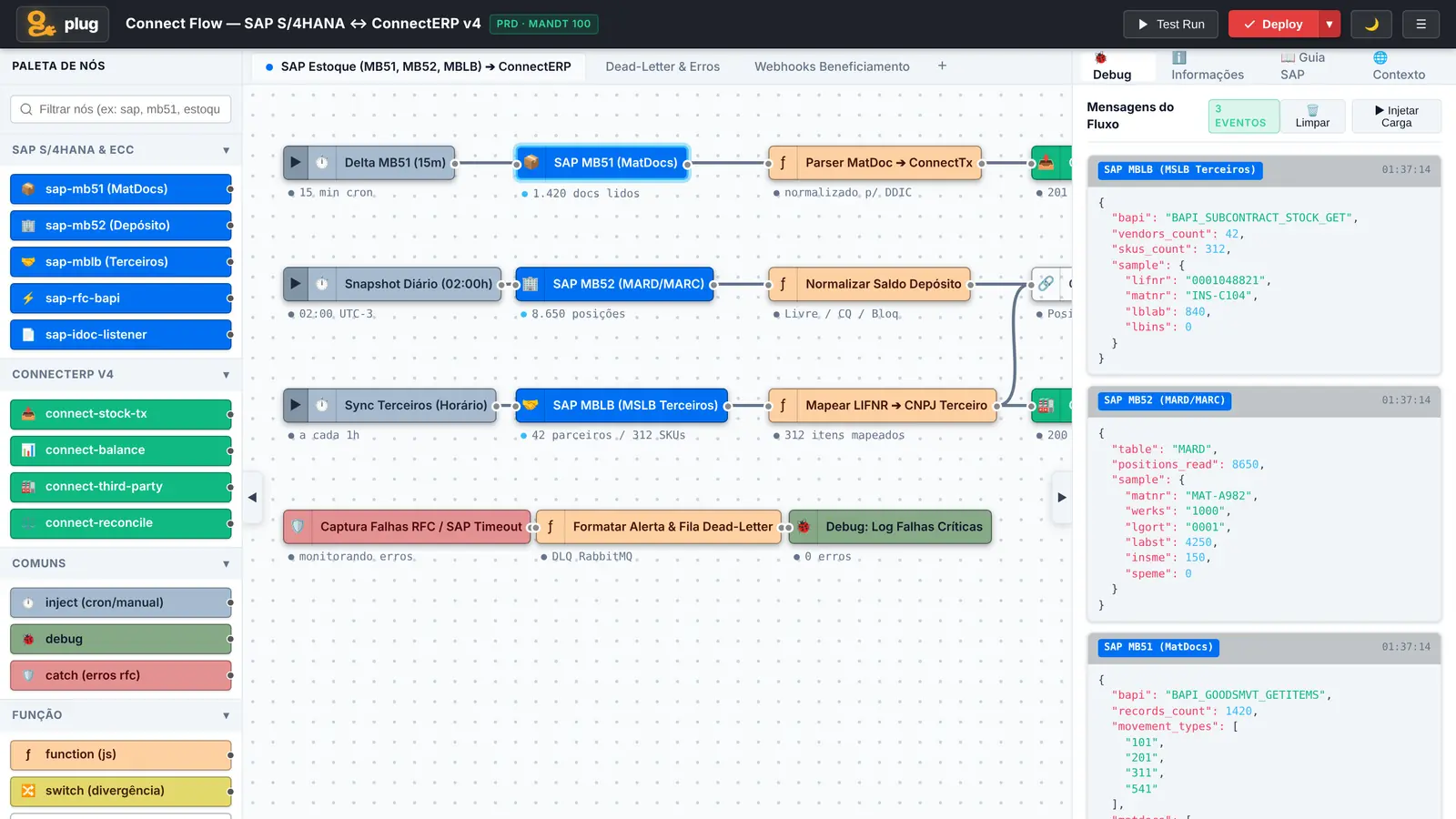Click the bug icon on Debug: Log Falhas Críticas node

pos(804,526)
